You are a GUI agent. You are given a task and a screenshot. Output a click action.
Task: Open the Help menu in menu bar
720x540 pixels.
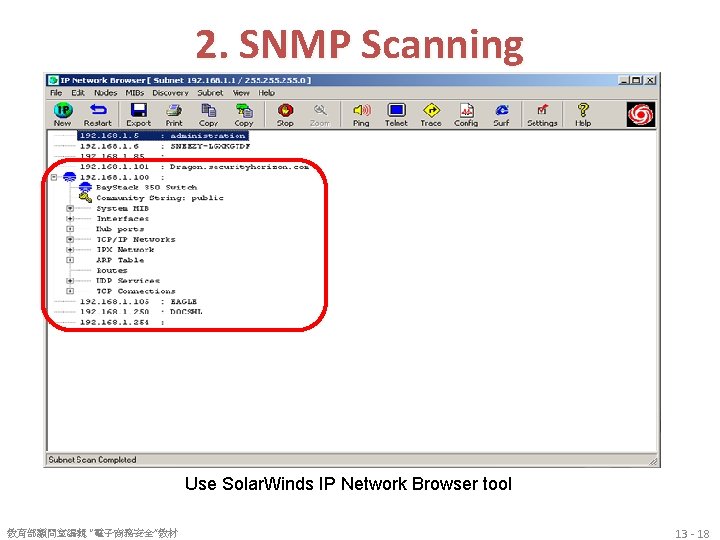coord(266,93)
